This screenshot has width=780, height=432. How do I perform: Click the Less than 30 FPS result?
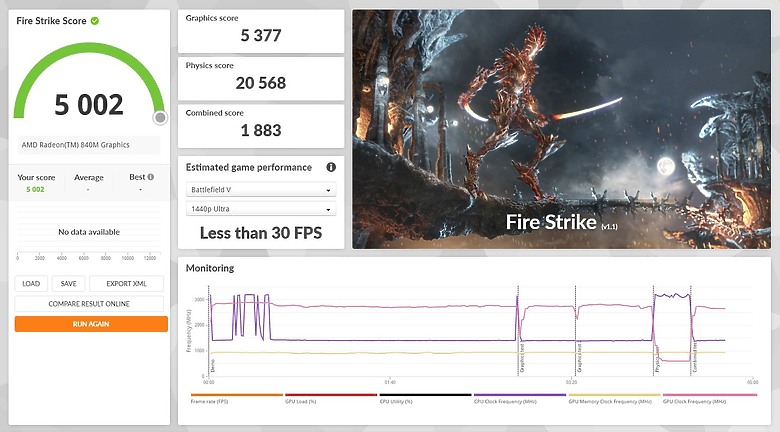click(261, 233)
